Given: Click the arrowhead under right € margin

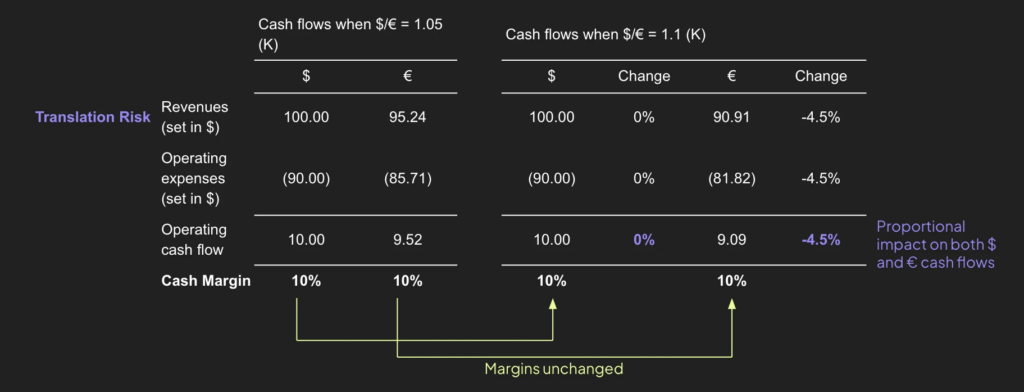Looking at the screenshot, I should [x=731, y=303].
